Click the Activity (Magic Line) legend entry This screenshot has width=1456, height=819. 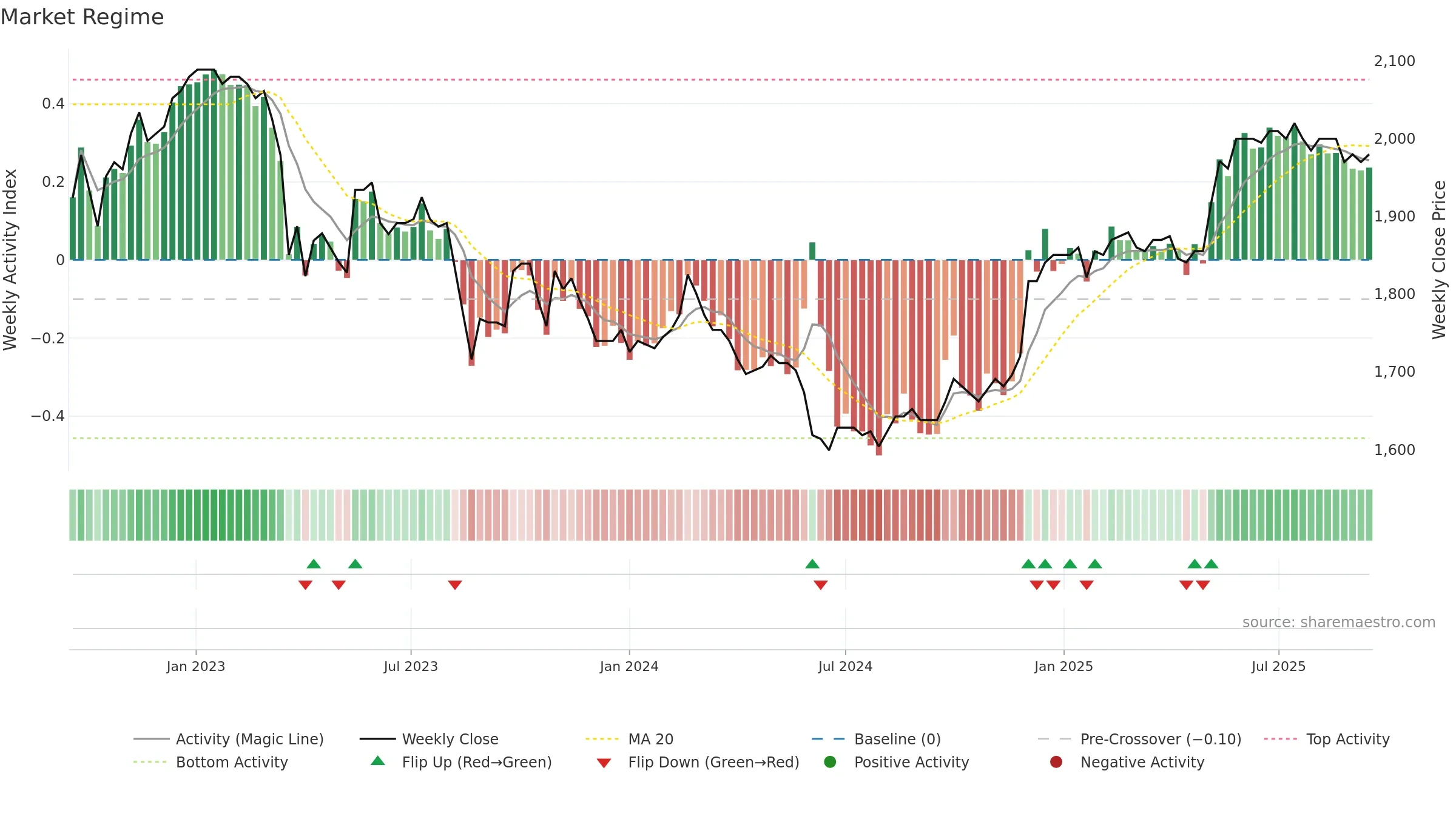click(x=229, y=739)
